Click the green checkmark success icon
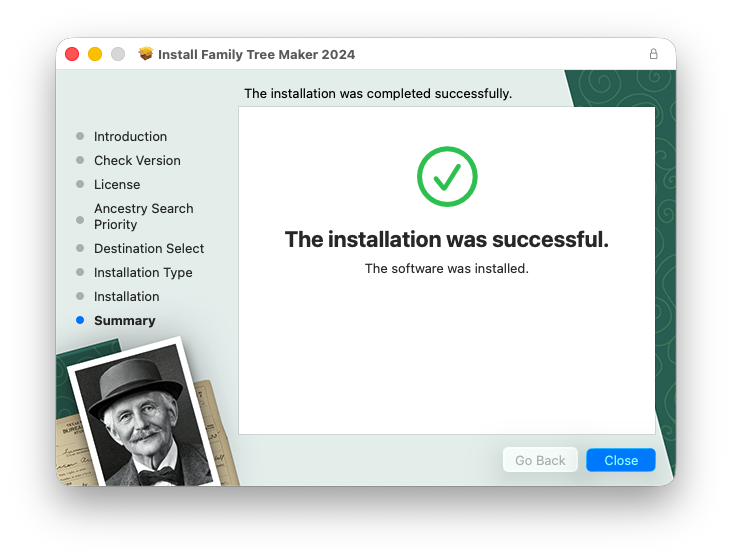This screenshot has height=560, width=732. [447, 176]
